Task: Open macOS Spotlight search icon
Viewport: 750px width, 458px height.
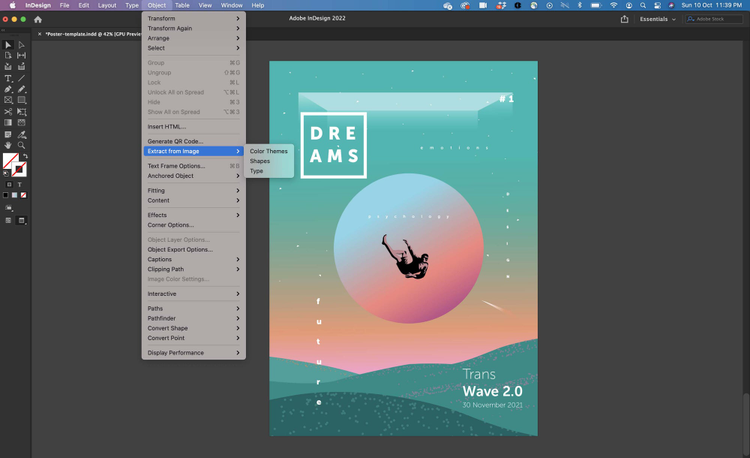Action: click(x=643, y=5)
